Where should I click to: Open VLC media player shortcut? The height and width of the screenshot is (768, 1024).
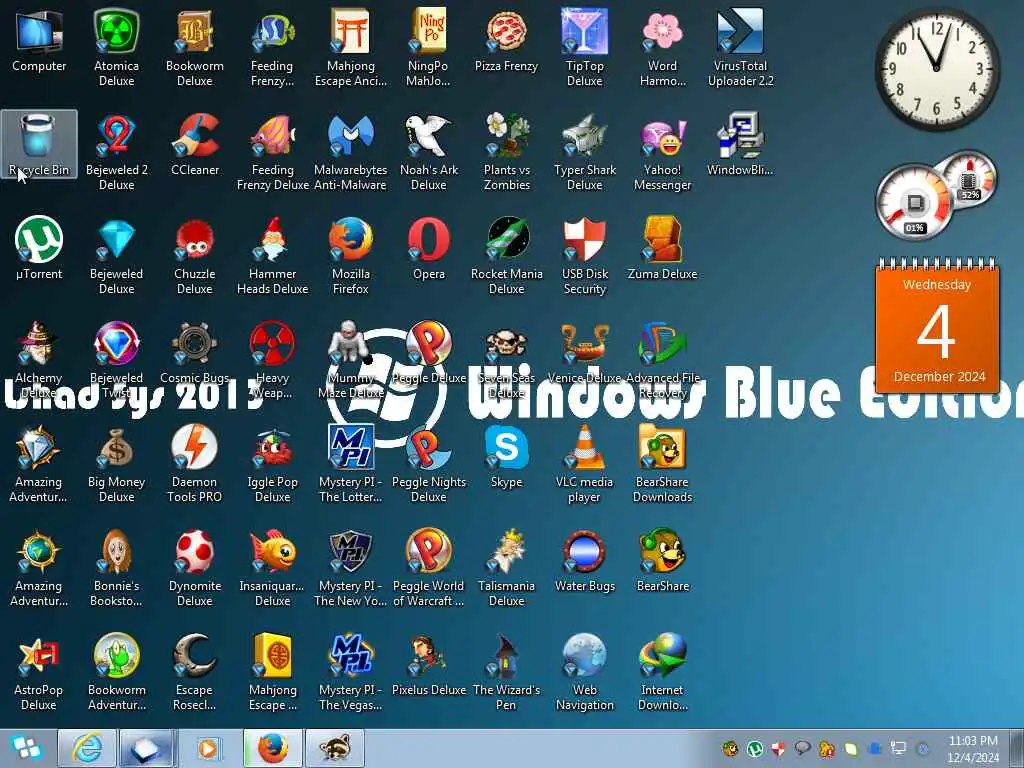(584, 463)
